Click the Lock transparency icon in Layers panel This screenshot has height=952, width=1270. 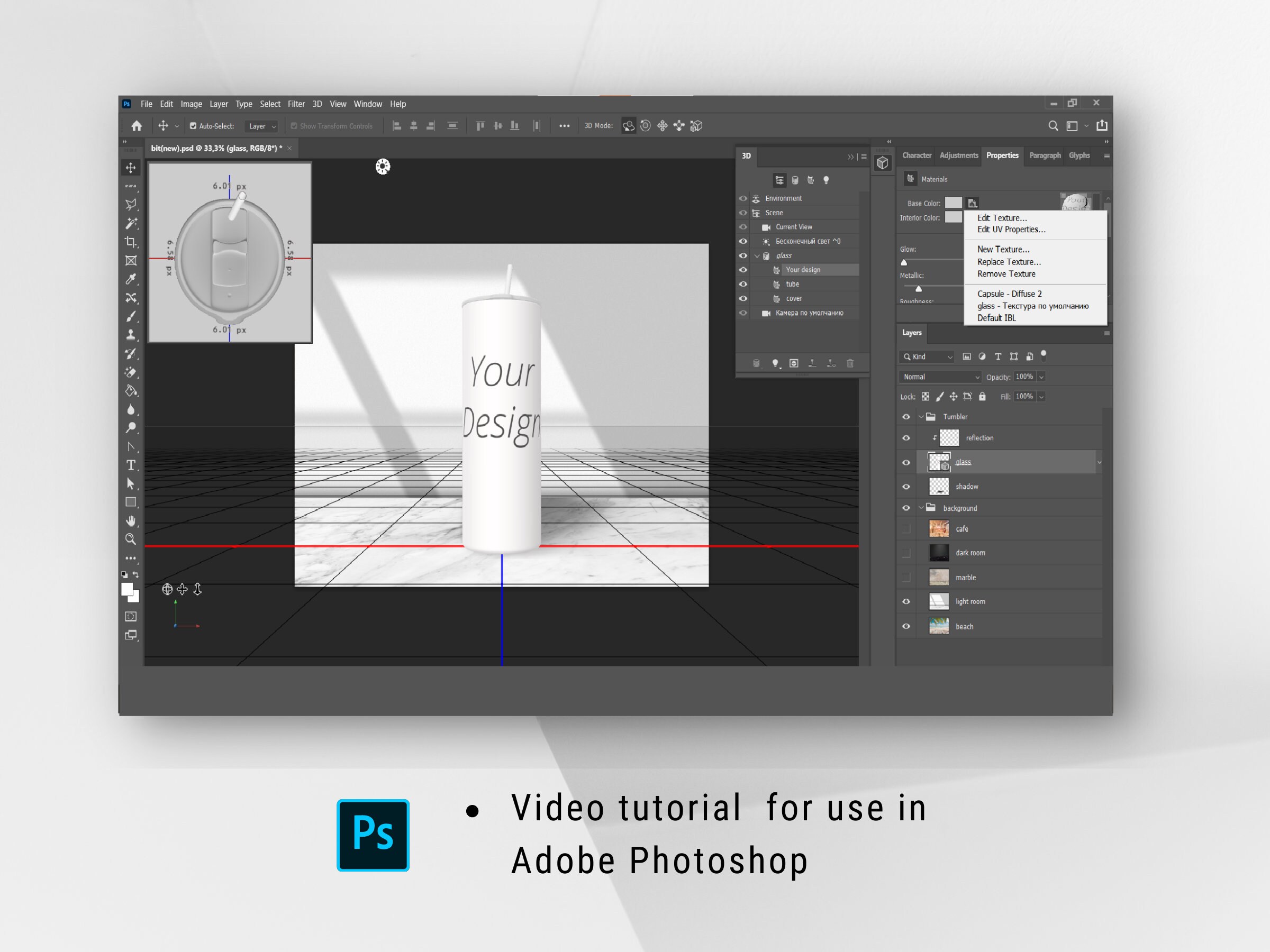[926, 396]
